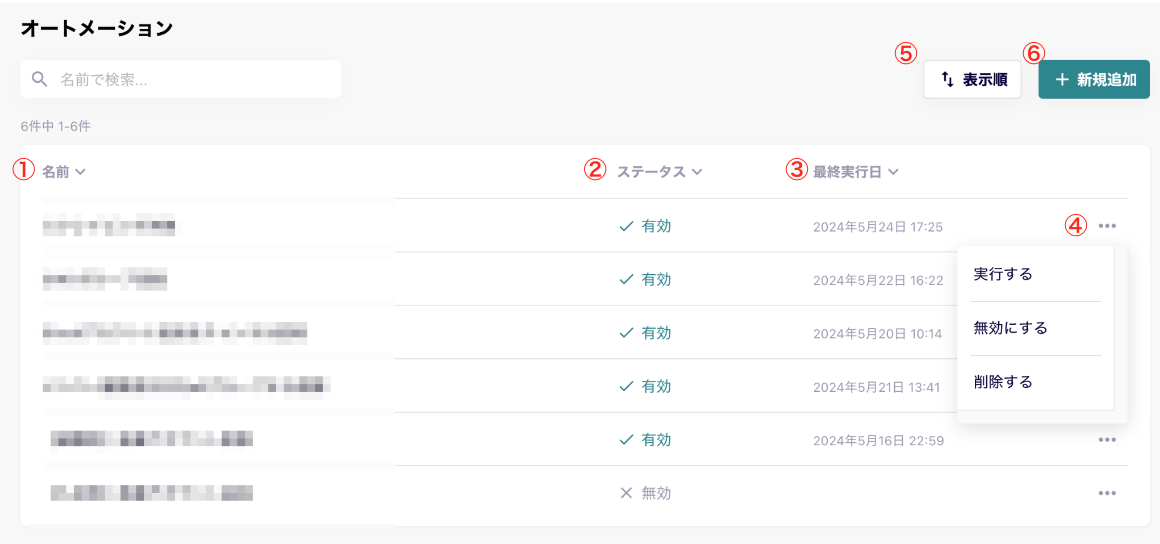1160x544 pixels.
Task: Select 削除する in the context menu
Action: [x=1003, y=382]
